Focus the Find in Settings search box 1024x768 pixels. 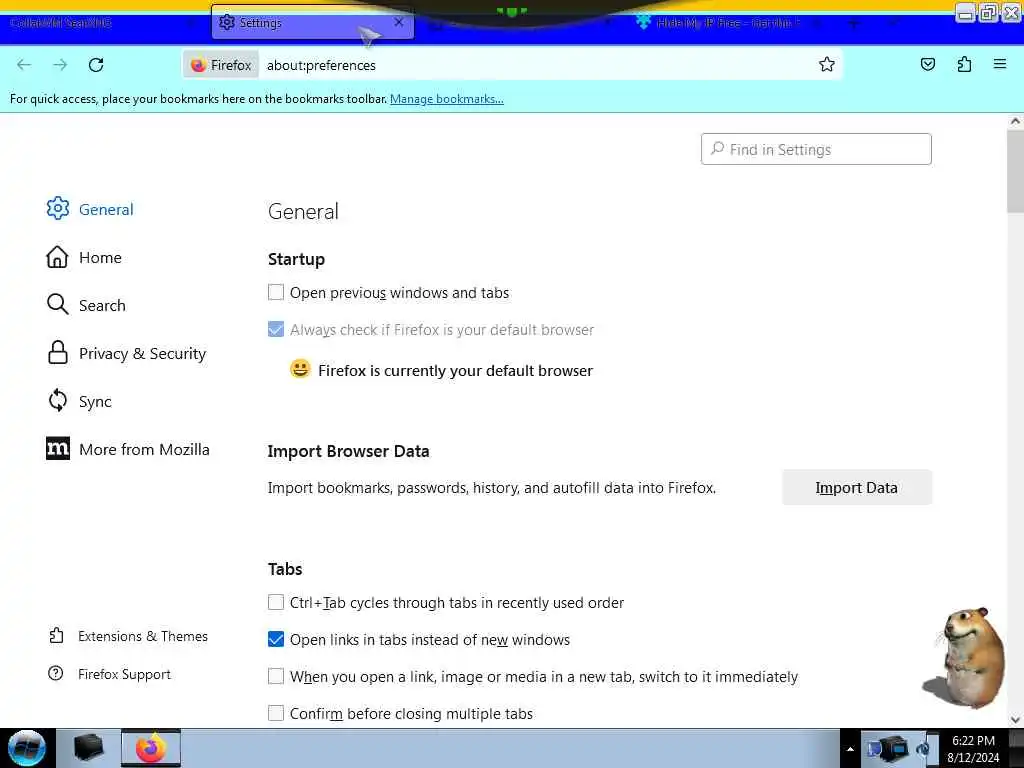coord(816,149)
